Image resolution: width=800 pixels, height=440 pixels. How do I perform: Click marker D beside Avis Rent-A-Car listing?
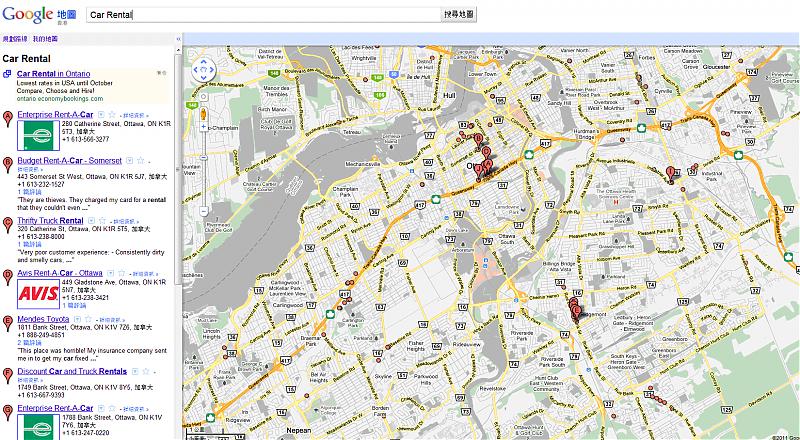[7, 277]
